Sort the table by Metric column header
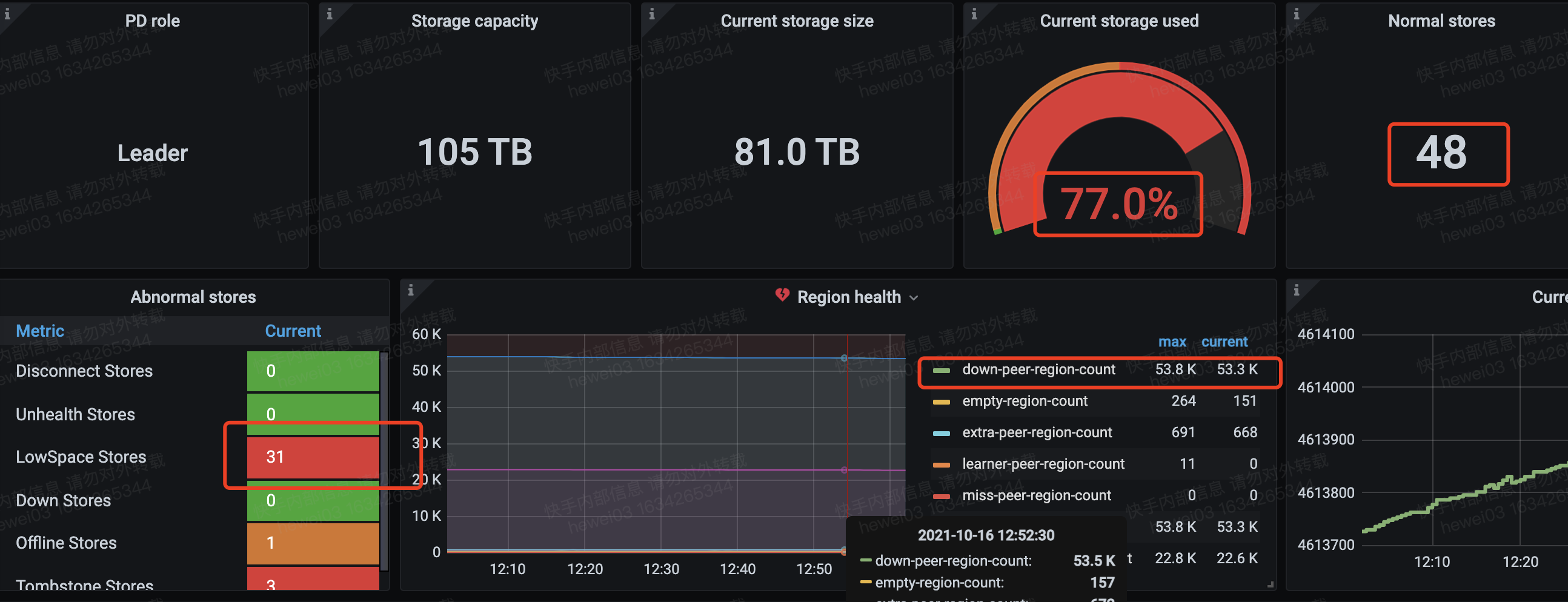The width and height of the screenshot is (1568, 602). pos(39,331)
